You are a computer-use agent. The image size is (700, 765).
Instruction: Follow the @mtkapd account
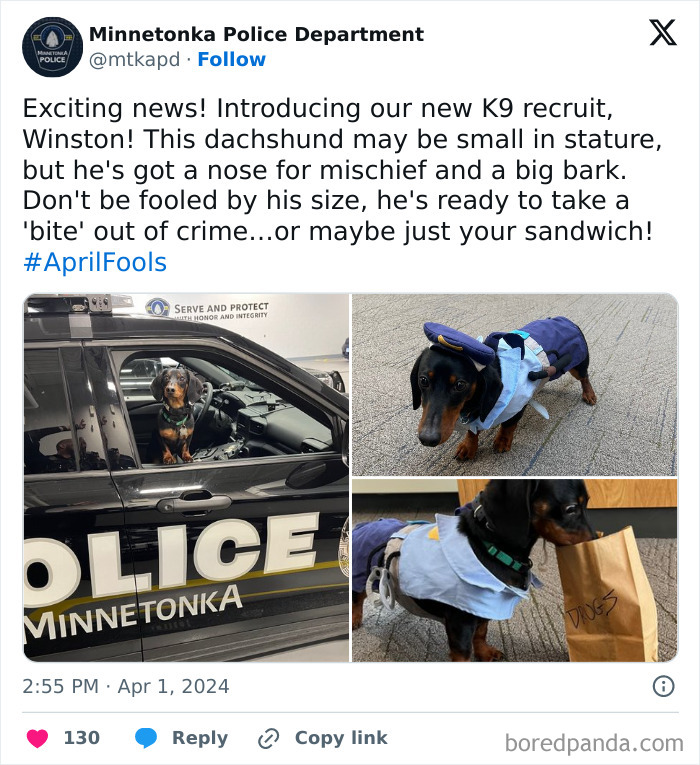[231, 60]
